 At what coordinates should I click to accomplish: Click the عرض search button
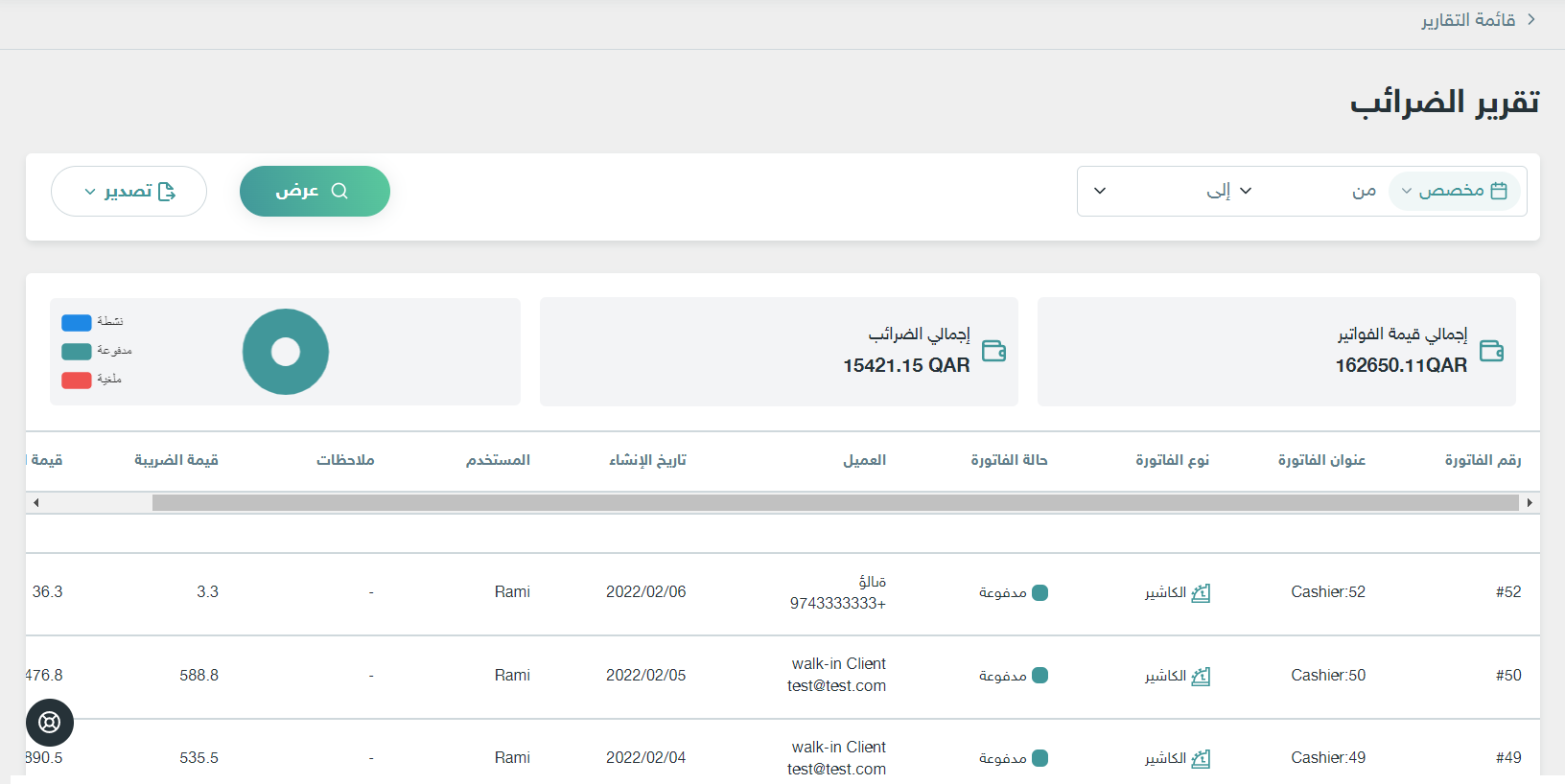315,191
